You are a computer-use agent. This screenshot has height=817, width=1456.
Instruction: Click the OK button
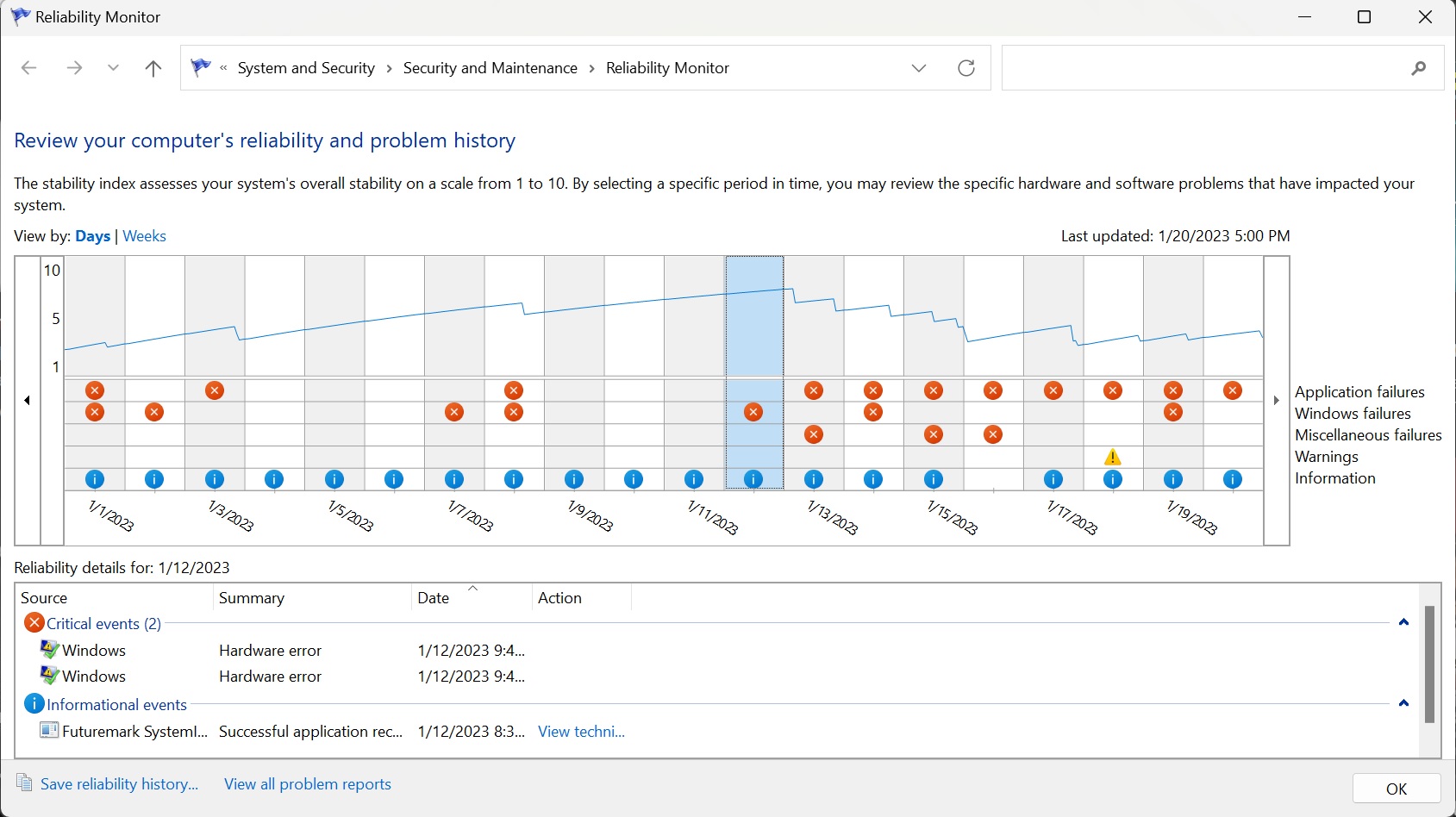(1397, 789)
